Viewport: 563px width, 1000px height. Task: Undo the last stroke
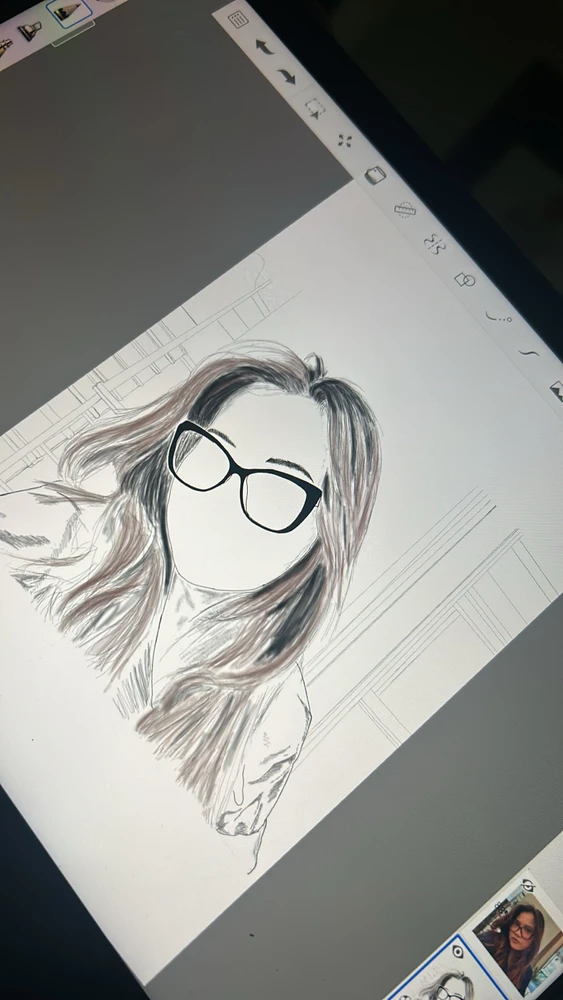[x=264, y=47]
